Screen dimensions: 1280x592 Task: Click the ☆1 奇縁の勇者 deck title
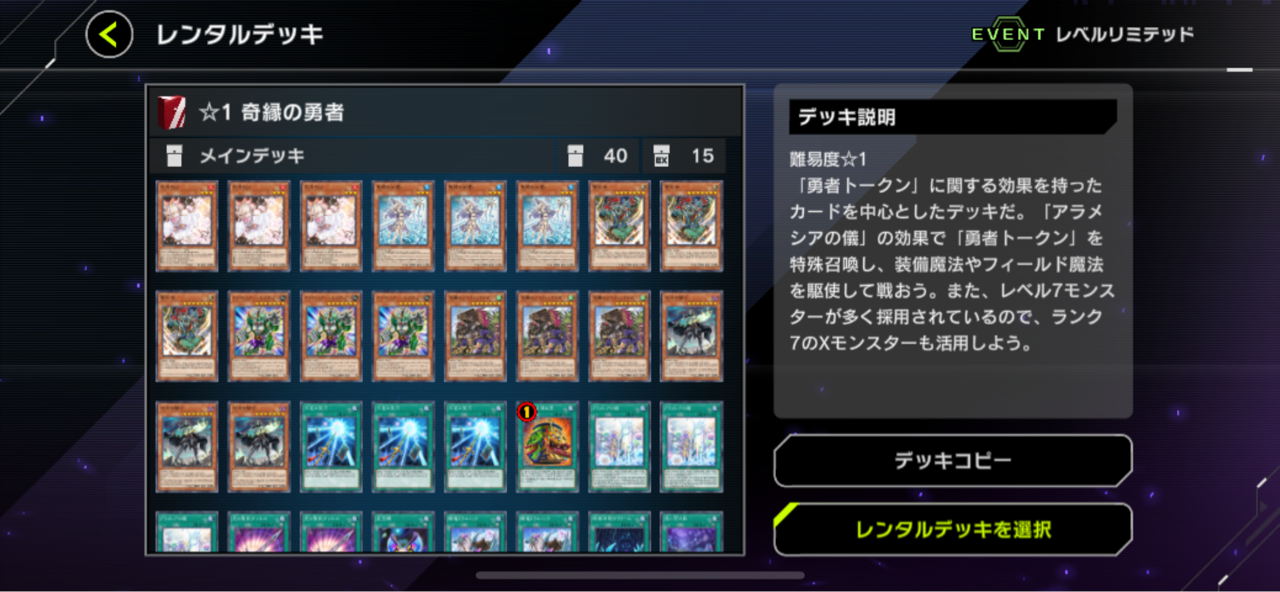pyautogui.click(x=271, y=113)
